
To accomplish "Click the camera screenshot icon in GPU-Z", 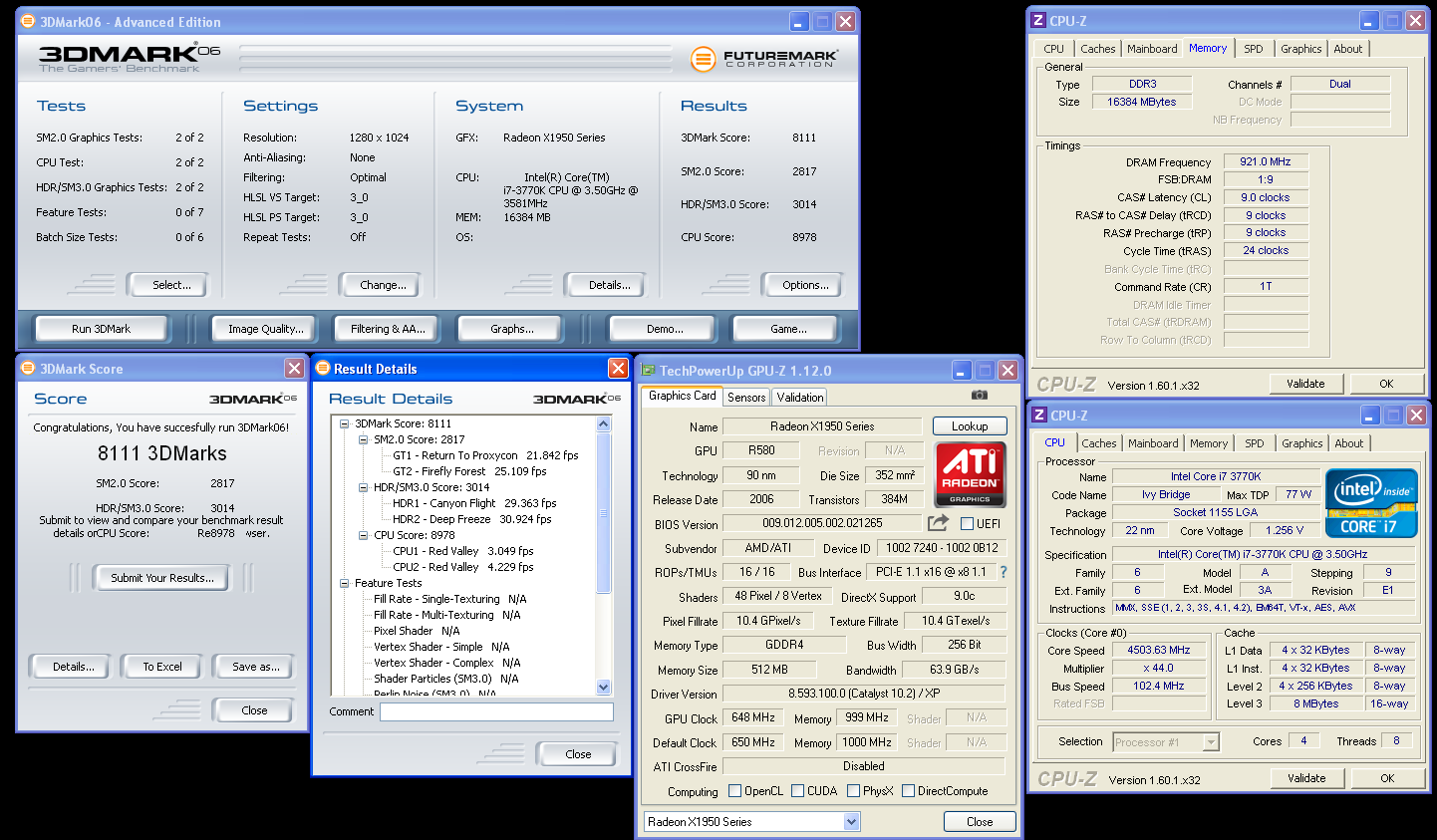I will click(x=980, y=395).
